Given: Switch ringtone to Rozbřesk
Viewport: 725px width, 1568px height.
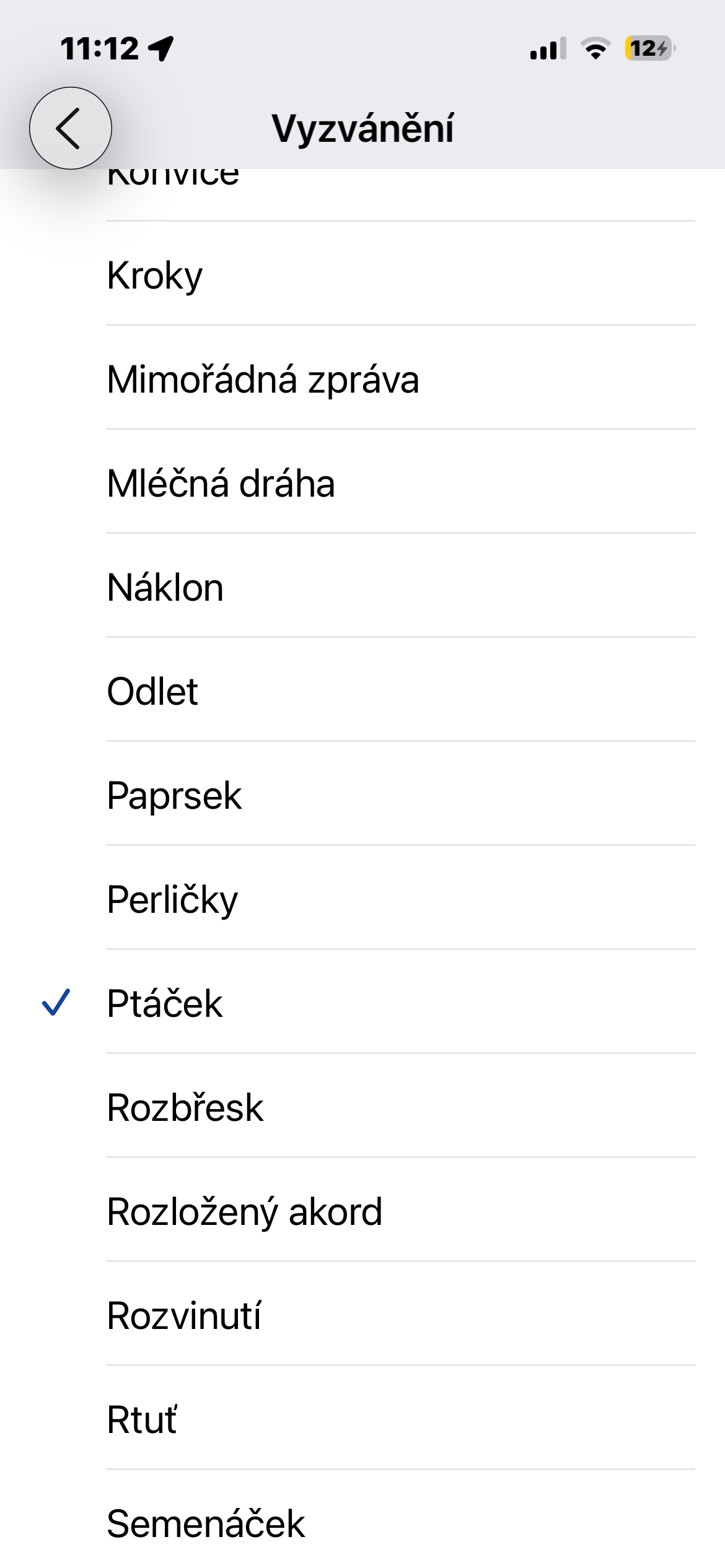Looking at the screenshot, I should click(x=185, y=1108).
